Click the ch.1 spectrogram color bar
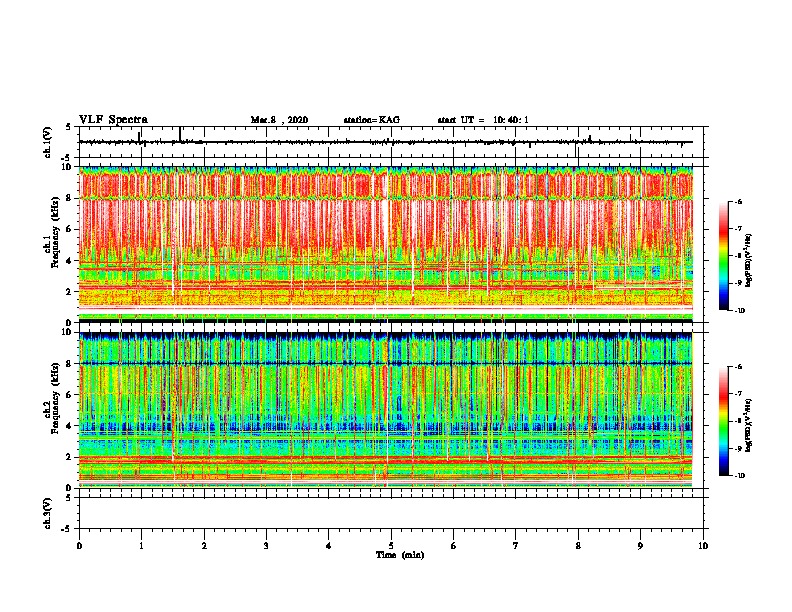This screenshot has height=612, width=792. pos(723,256)
